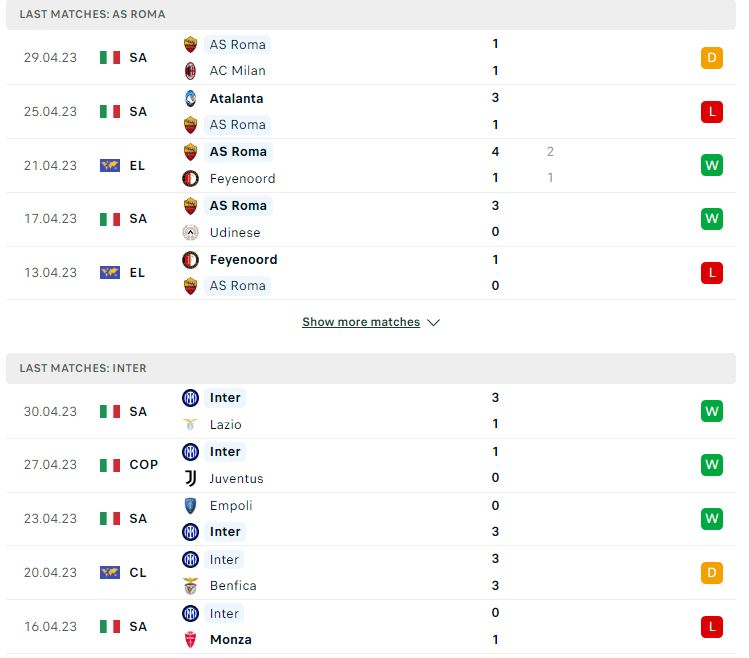Click the Atalanta club crest icon
The height and width of the screenshot is (658, 749).
pyautogui.click(x=190, y=98)
